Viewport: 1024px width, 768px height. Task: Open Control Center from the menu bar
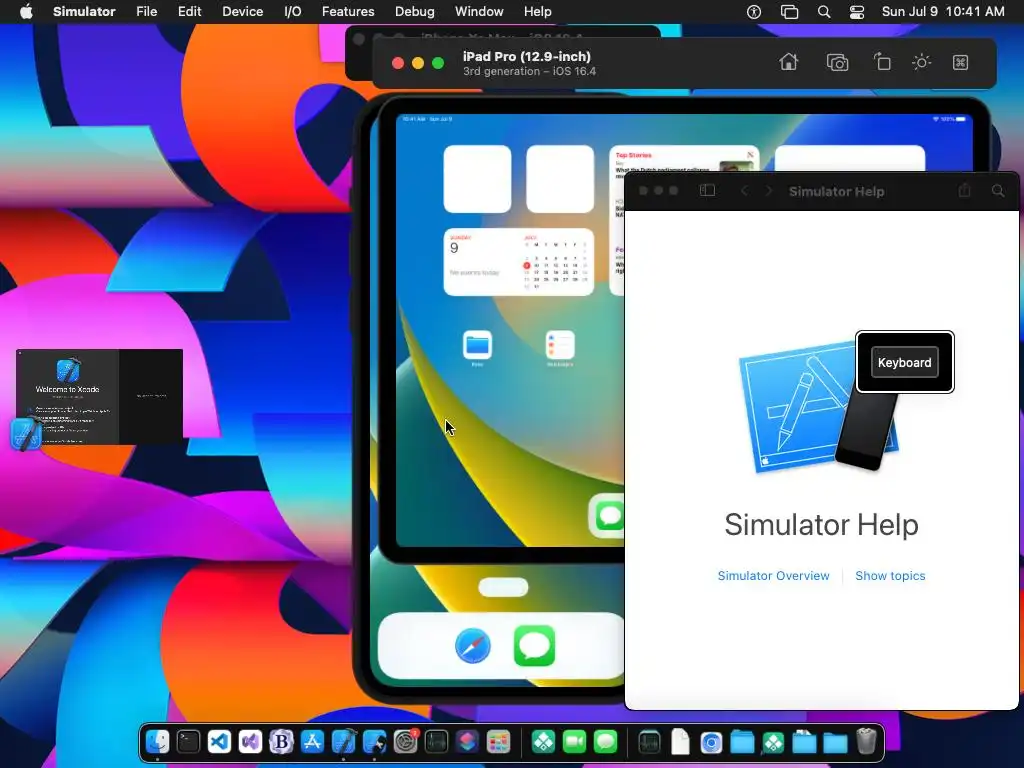tap(857, 12)
